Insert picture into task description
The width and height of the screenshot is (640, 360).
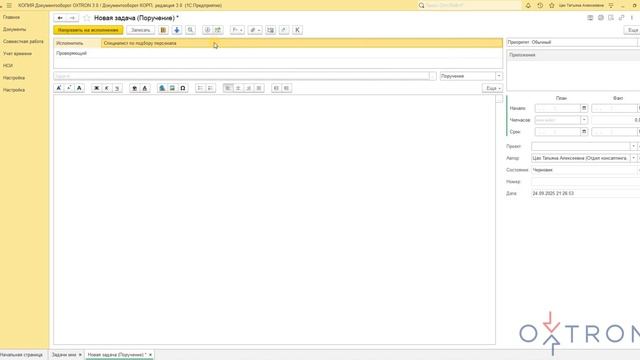(172, 88)
